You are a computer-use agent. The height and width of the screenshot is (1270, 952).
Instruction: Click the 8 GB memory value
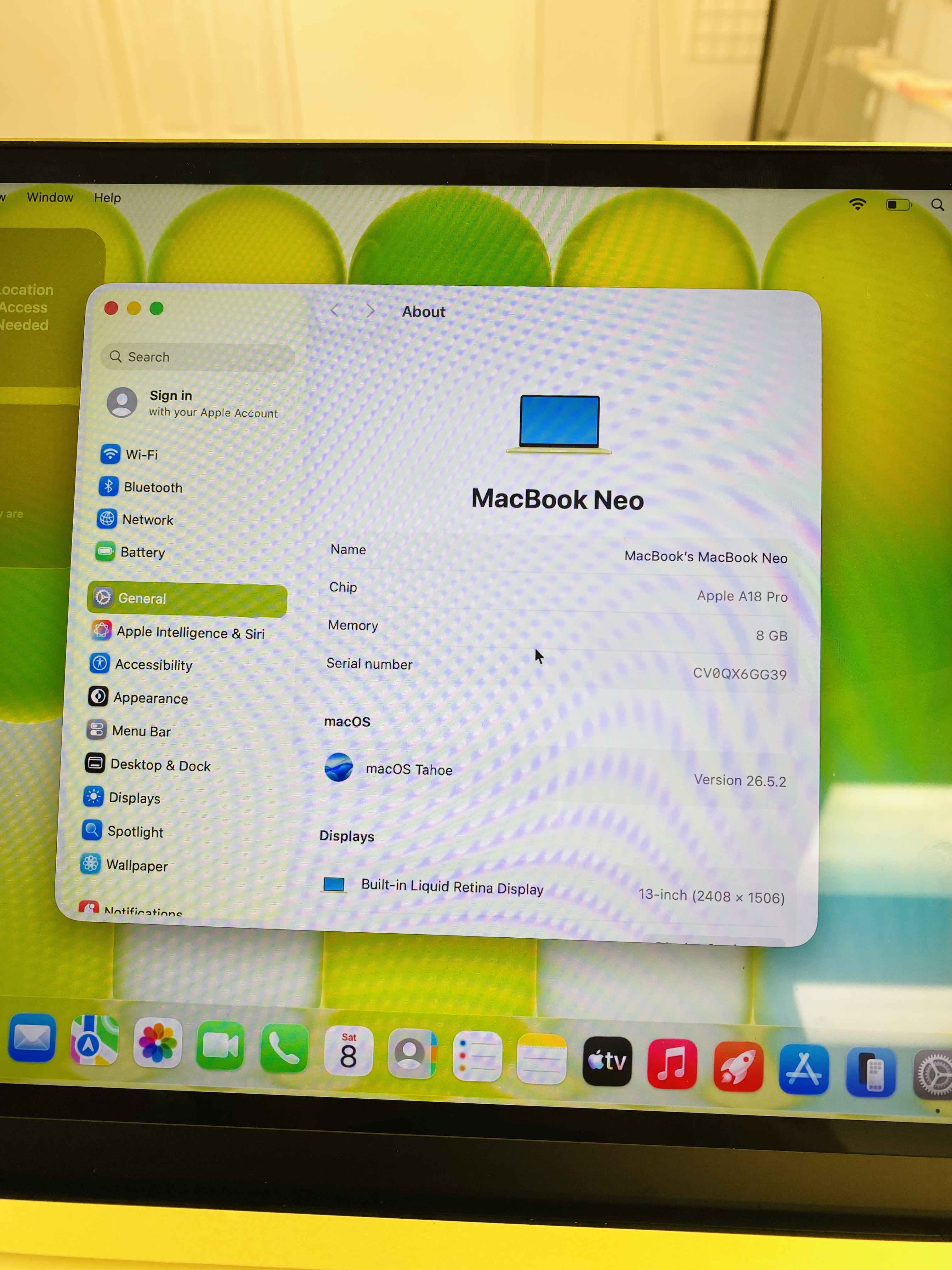[771, 635]
